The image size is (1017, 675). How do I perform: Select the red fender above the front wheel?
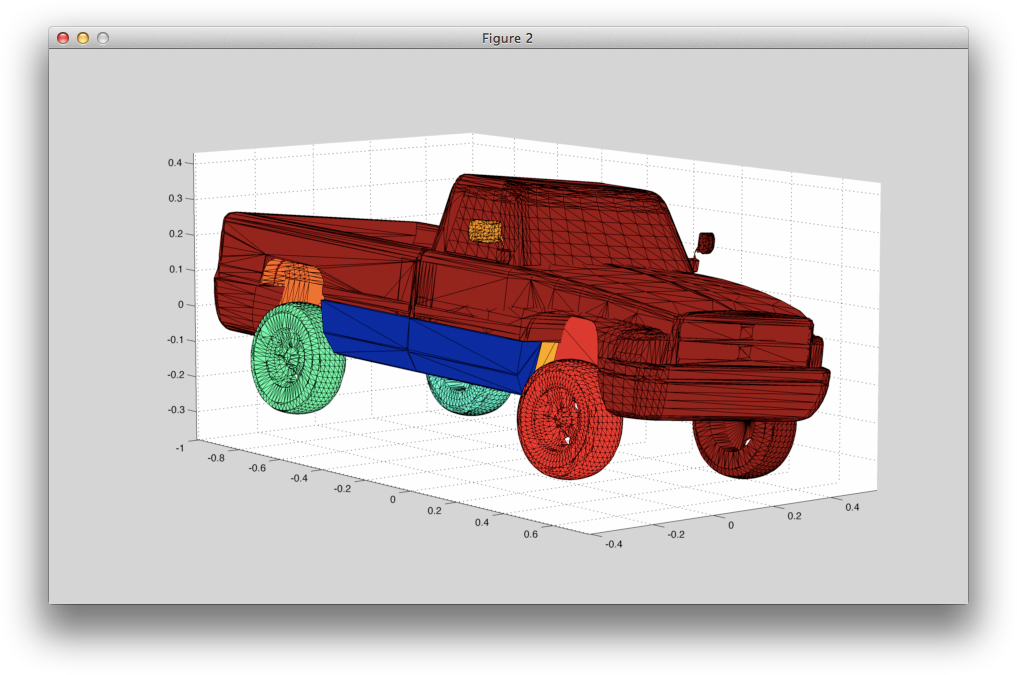point(580,342)
